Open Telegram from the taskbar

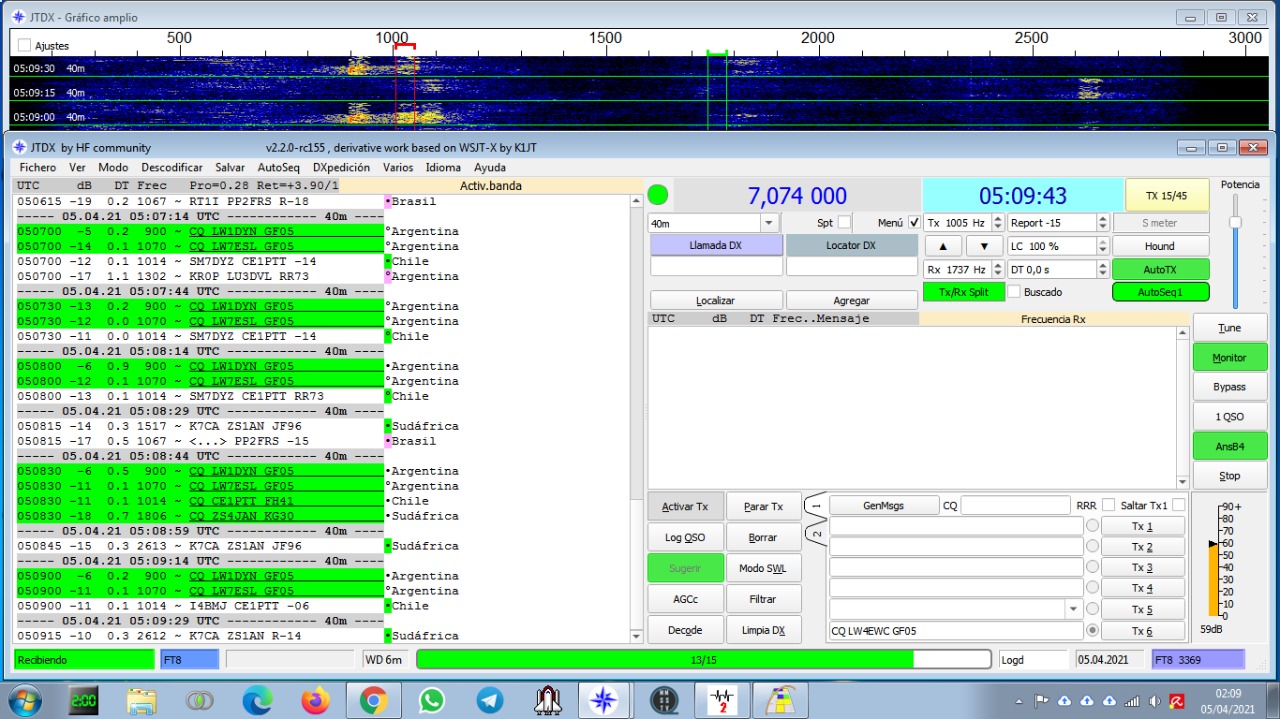coord(490,701)
